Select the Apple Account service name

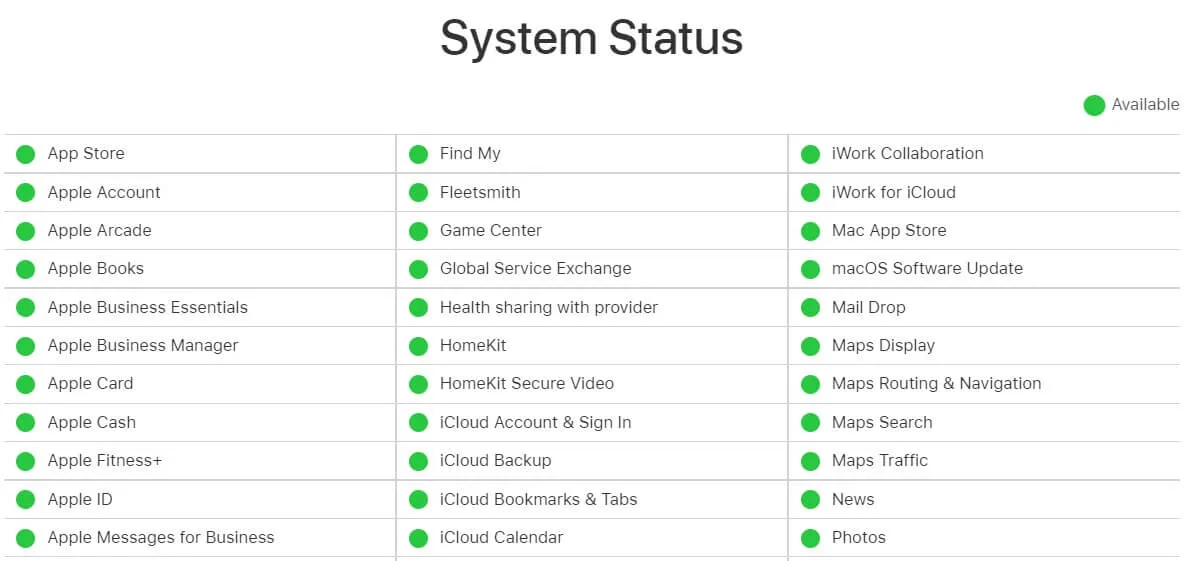pyautogui.click(x=104, y=192)
